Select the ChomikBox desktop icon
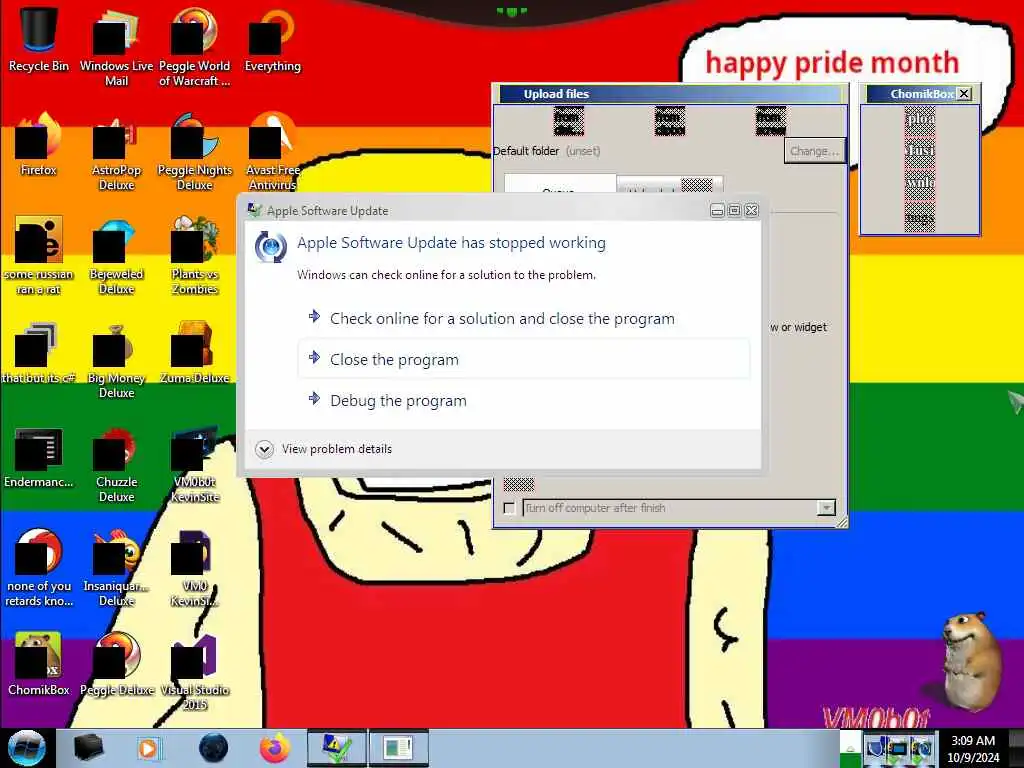Image resolution: width=1024 pixels, height=768 pixels. [x=39, y=664]
